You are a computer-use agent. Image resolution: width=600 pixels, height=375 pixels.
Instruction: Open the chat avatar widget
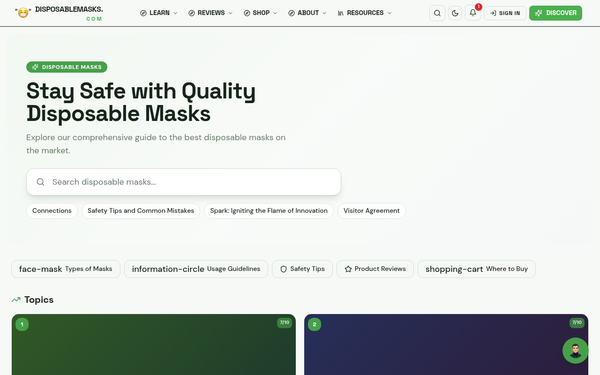575,350
